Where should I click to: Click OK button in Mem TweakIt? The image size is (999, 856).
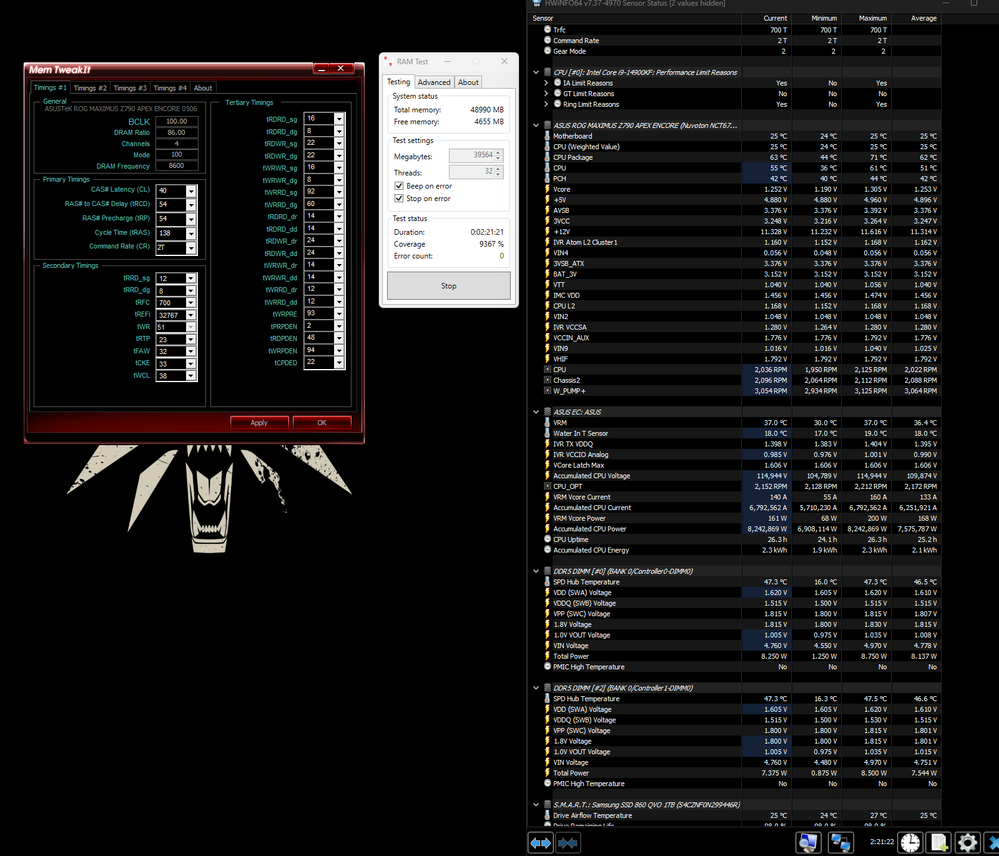[x=322, y=422]
